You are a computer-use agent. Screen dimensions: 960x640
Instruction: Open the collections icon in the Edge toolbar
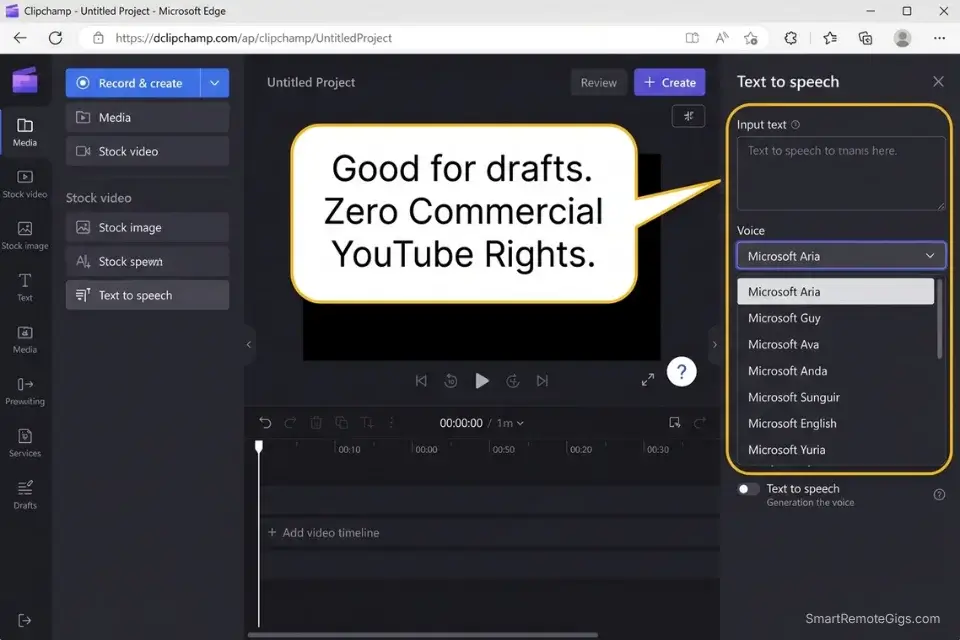click(865, 38)
